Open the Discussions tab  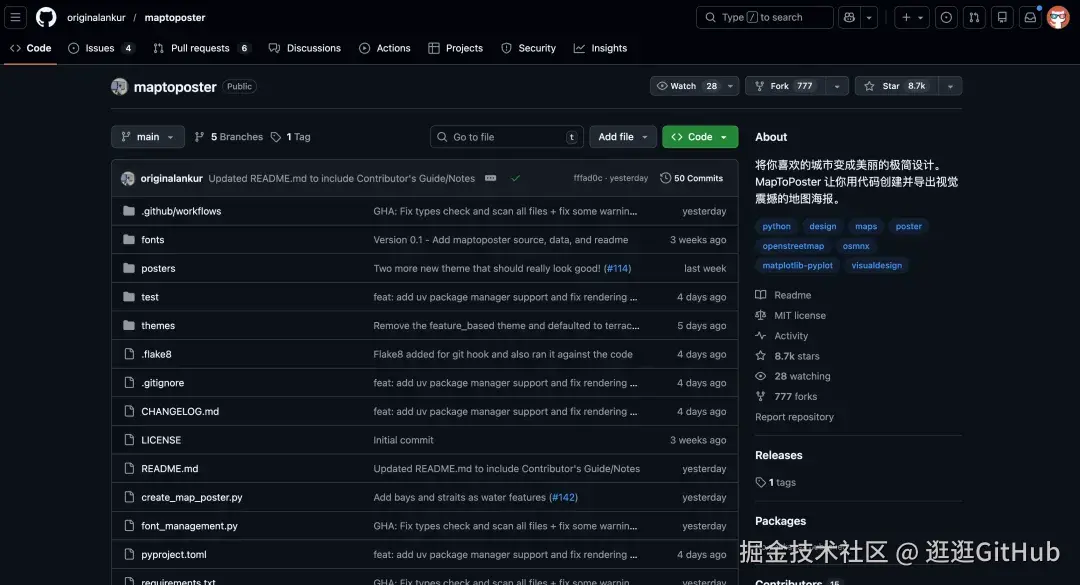[x=304, y=48]
